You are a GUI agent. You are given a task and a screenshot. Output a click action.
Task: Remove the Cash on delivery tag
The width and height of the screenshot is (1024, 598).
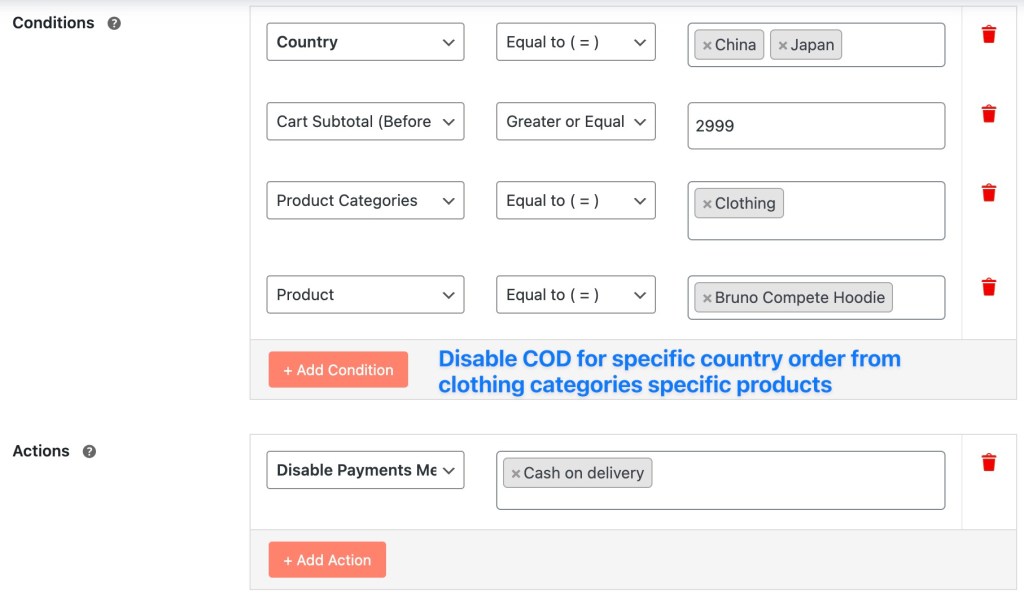(515, 474)
